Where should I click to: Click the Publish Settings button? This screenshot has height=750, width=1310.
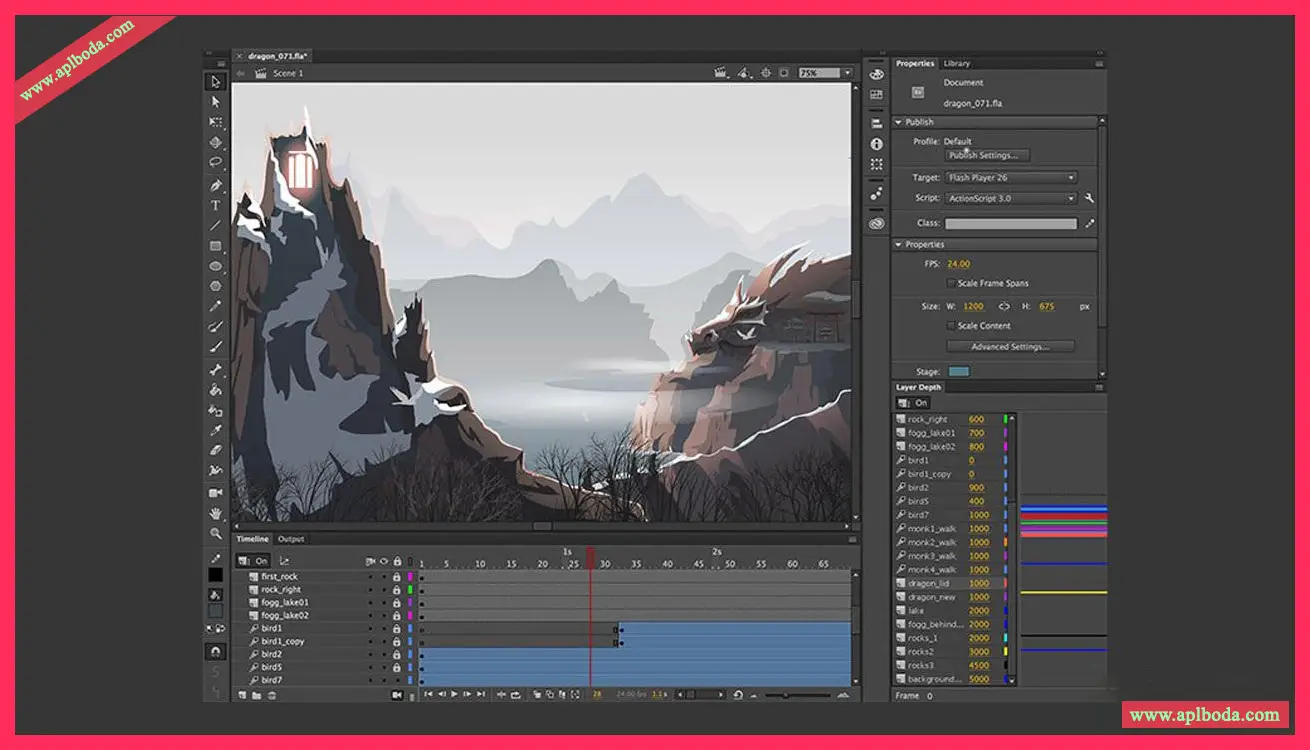pyautogui.click(x=987, y=156)
